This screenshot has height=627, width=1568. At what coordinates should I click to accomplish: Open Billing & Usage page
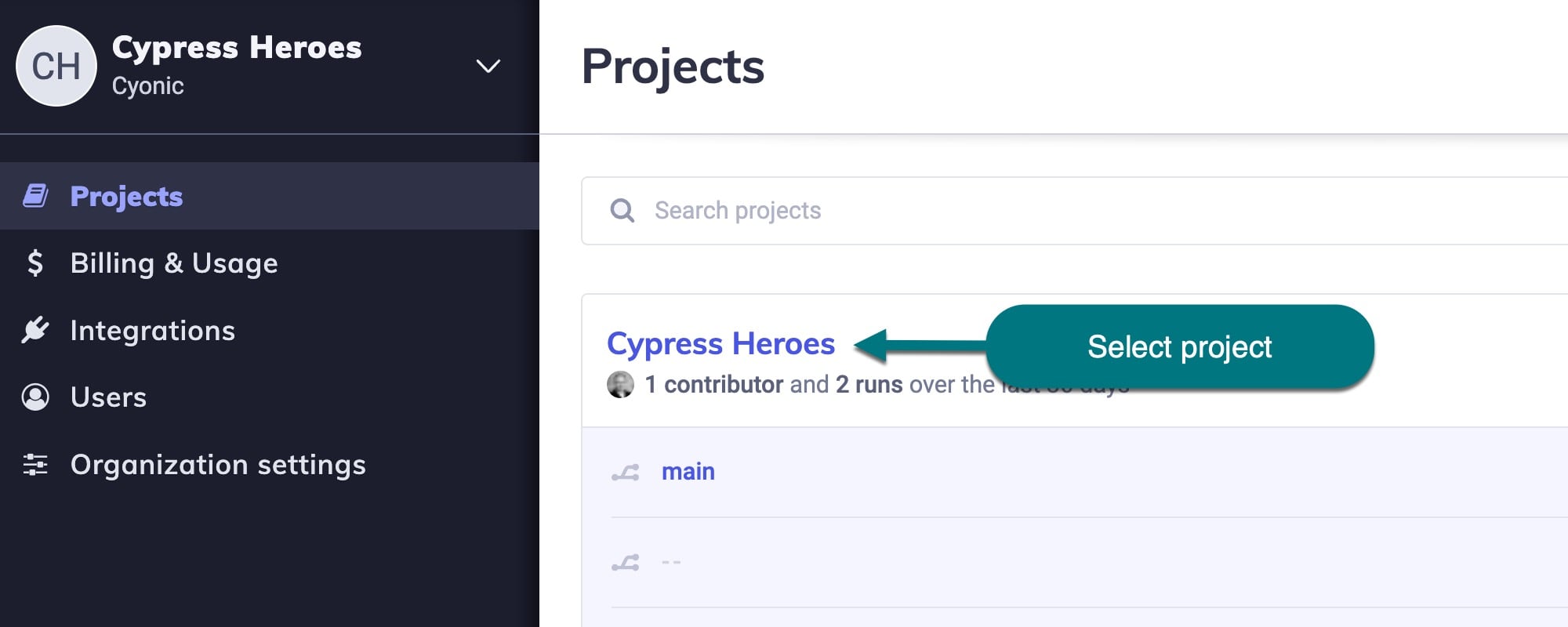pos(174,263)
